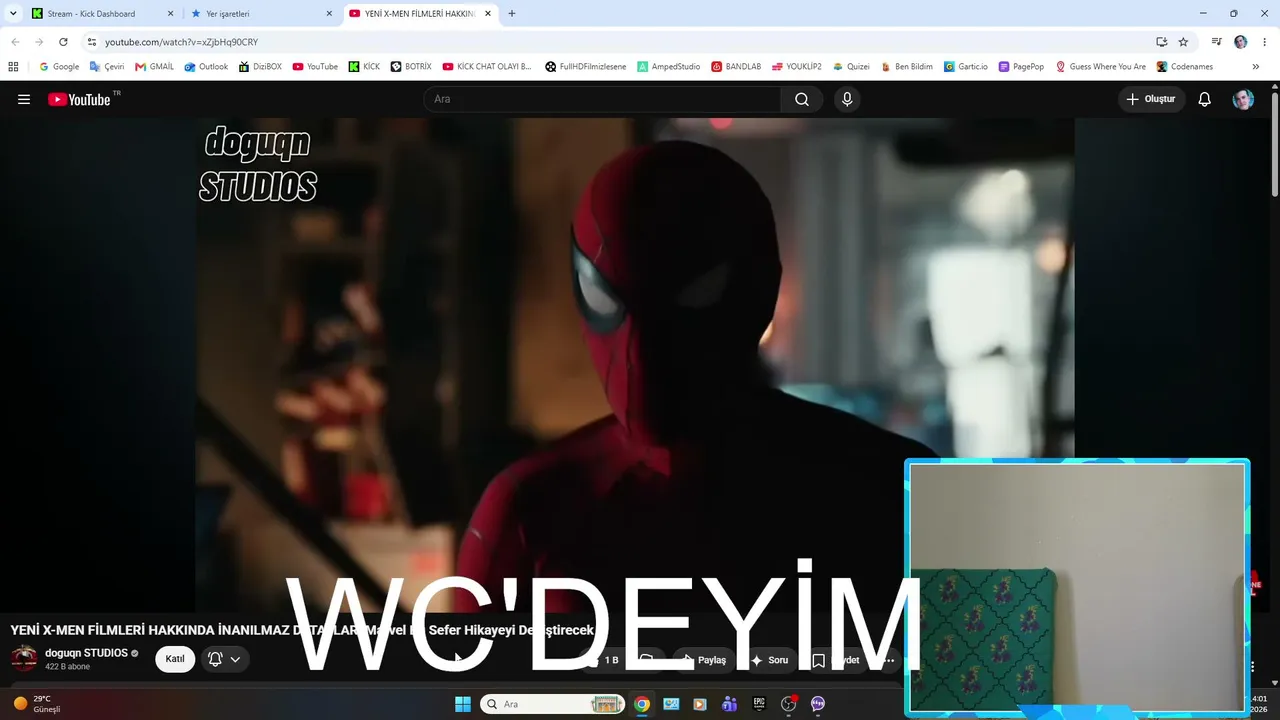Bookmark this page with the star
The height and width of the screenshot is (720, 1280).
pos(1183,42)
